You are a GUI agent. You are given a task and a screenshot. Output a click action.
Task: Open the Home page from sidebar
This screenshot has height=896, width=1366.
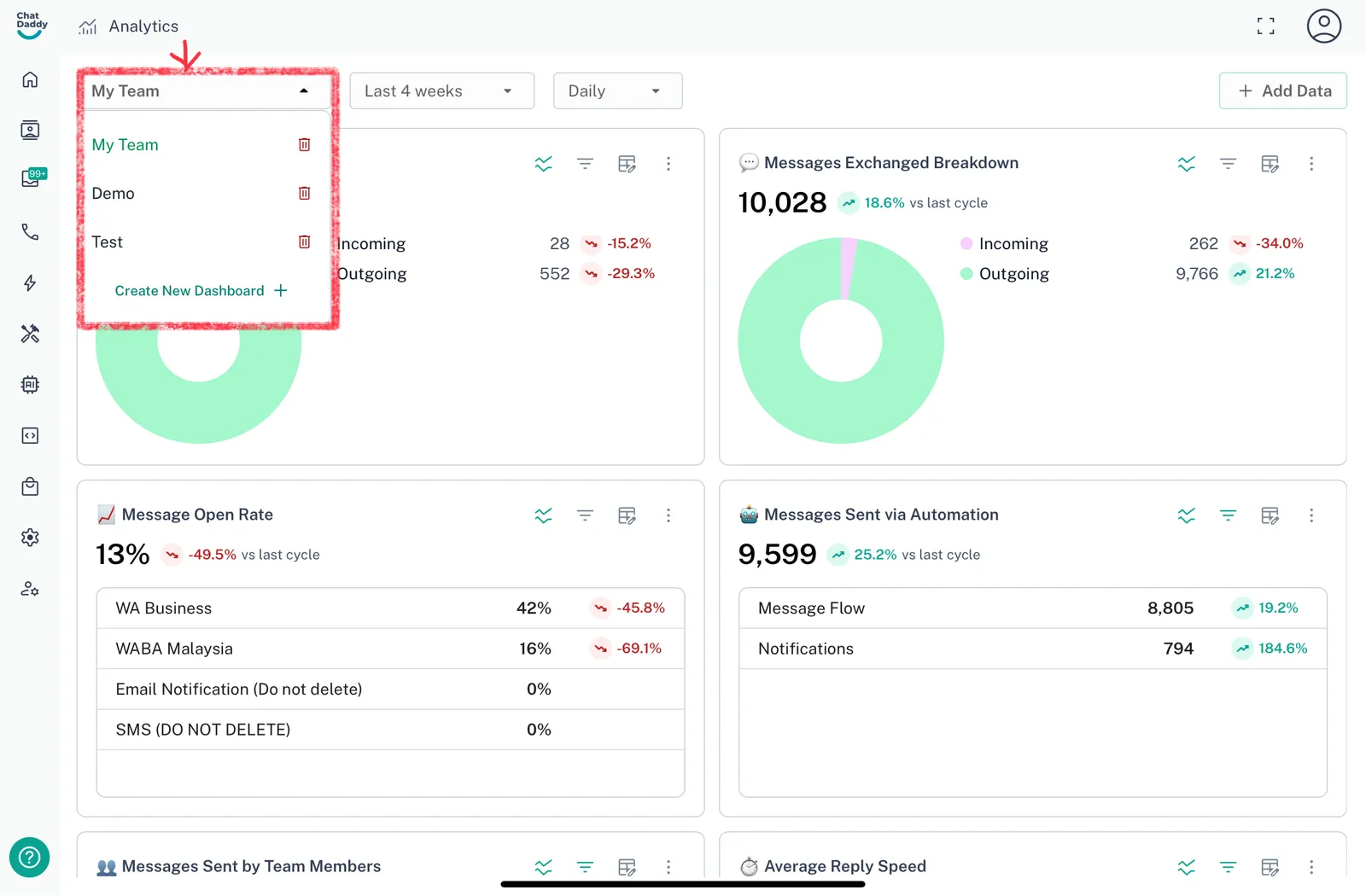[x=30, y=79]
